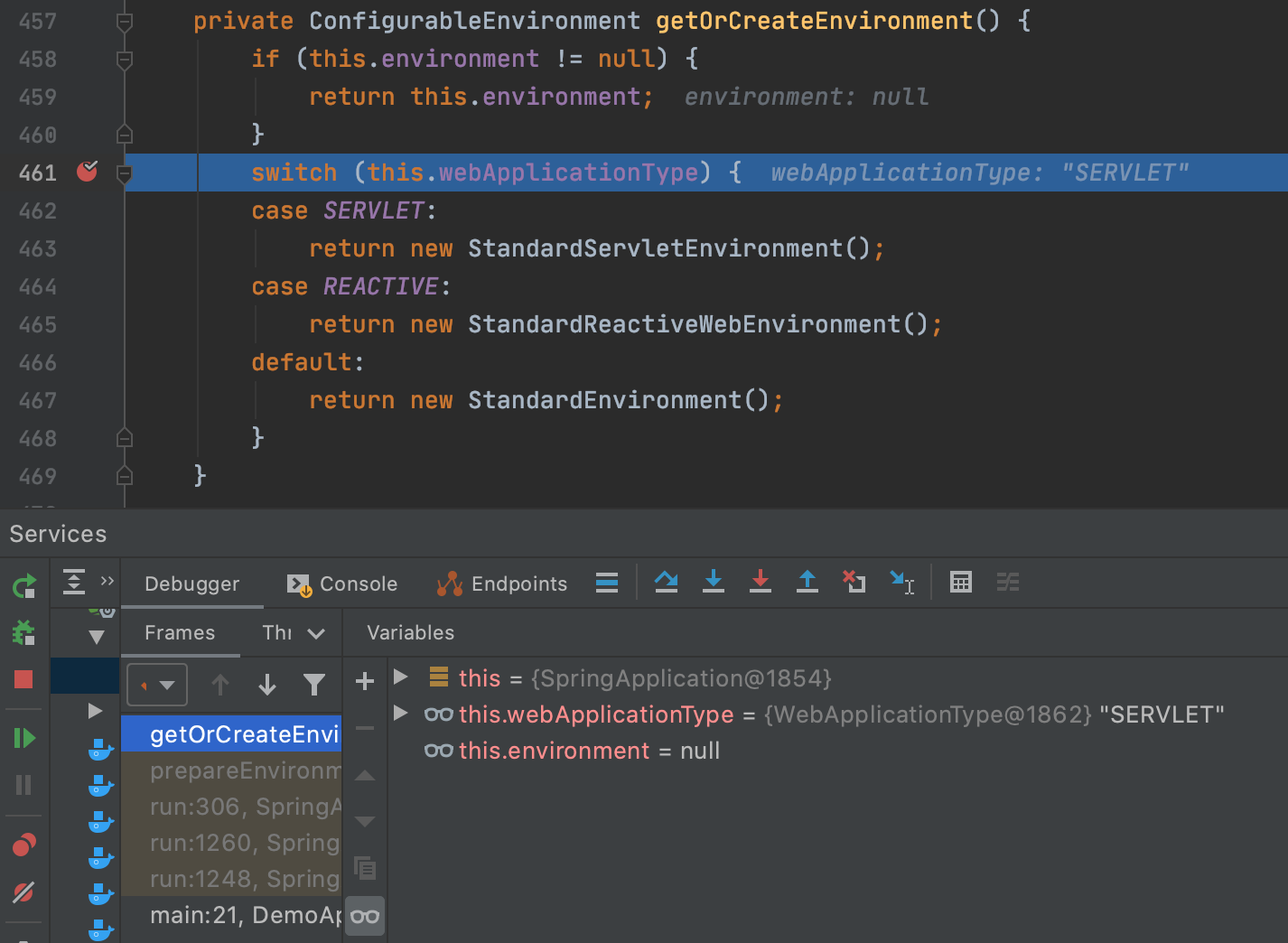
Task: Click the duplicate watch copy icon
Action: (365, 868)
